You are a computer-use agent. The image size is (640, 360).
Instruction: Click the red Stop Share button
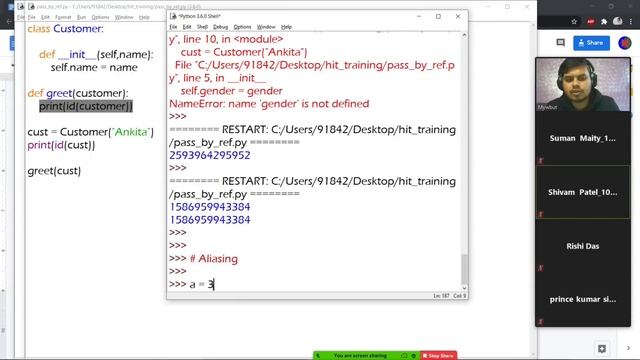tap(439, 356)
